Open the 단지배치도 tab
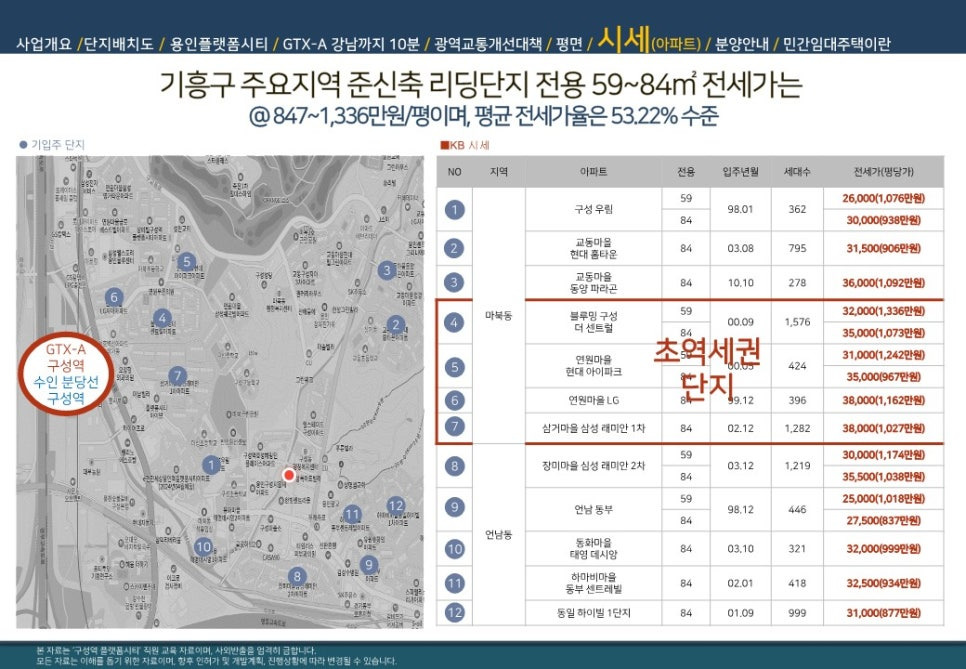Viewport: 966px width, 669px height. [x=118, y=44]
